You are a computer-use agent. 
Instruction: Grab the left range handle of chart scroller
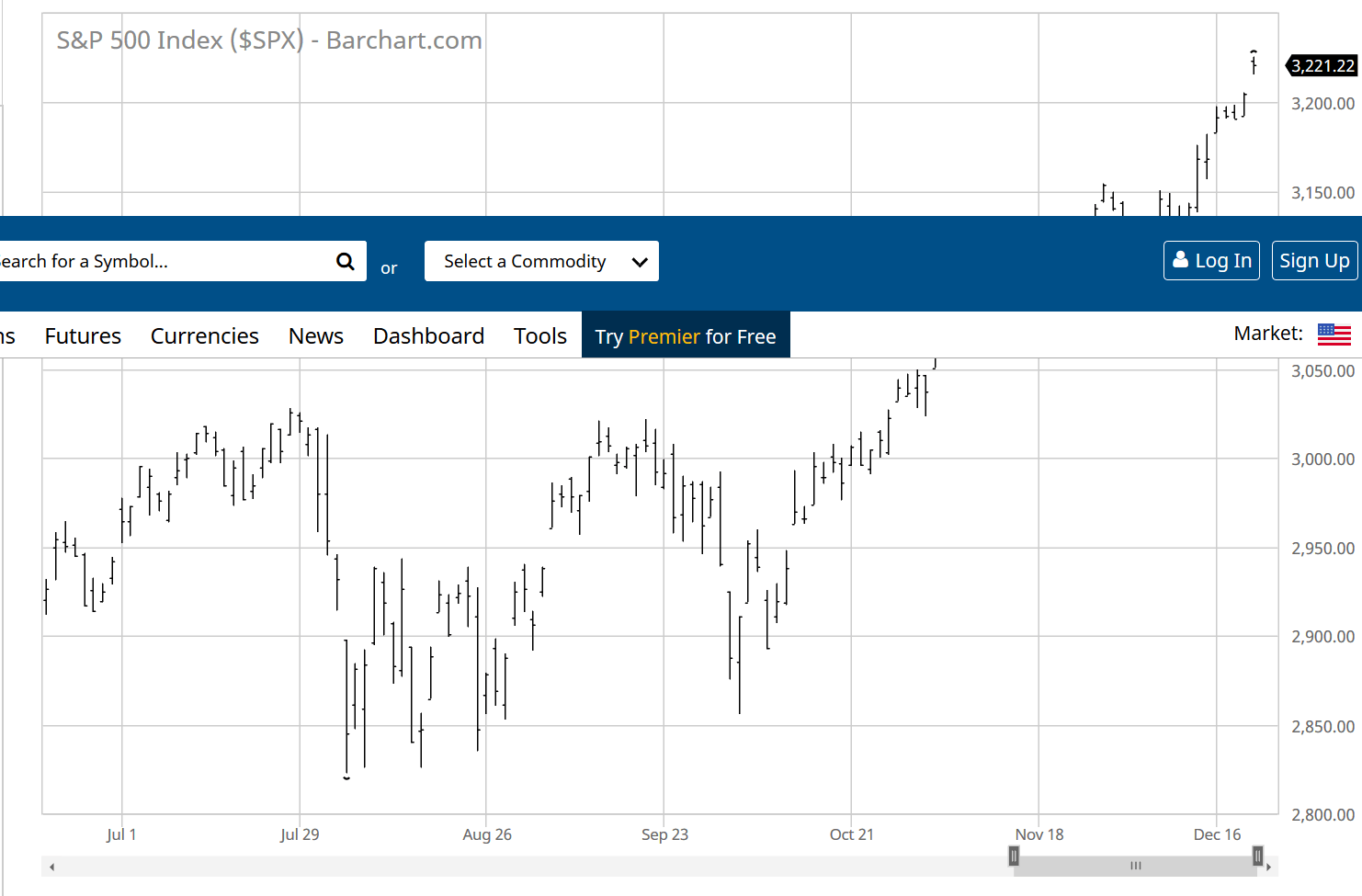1014,856
